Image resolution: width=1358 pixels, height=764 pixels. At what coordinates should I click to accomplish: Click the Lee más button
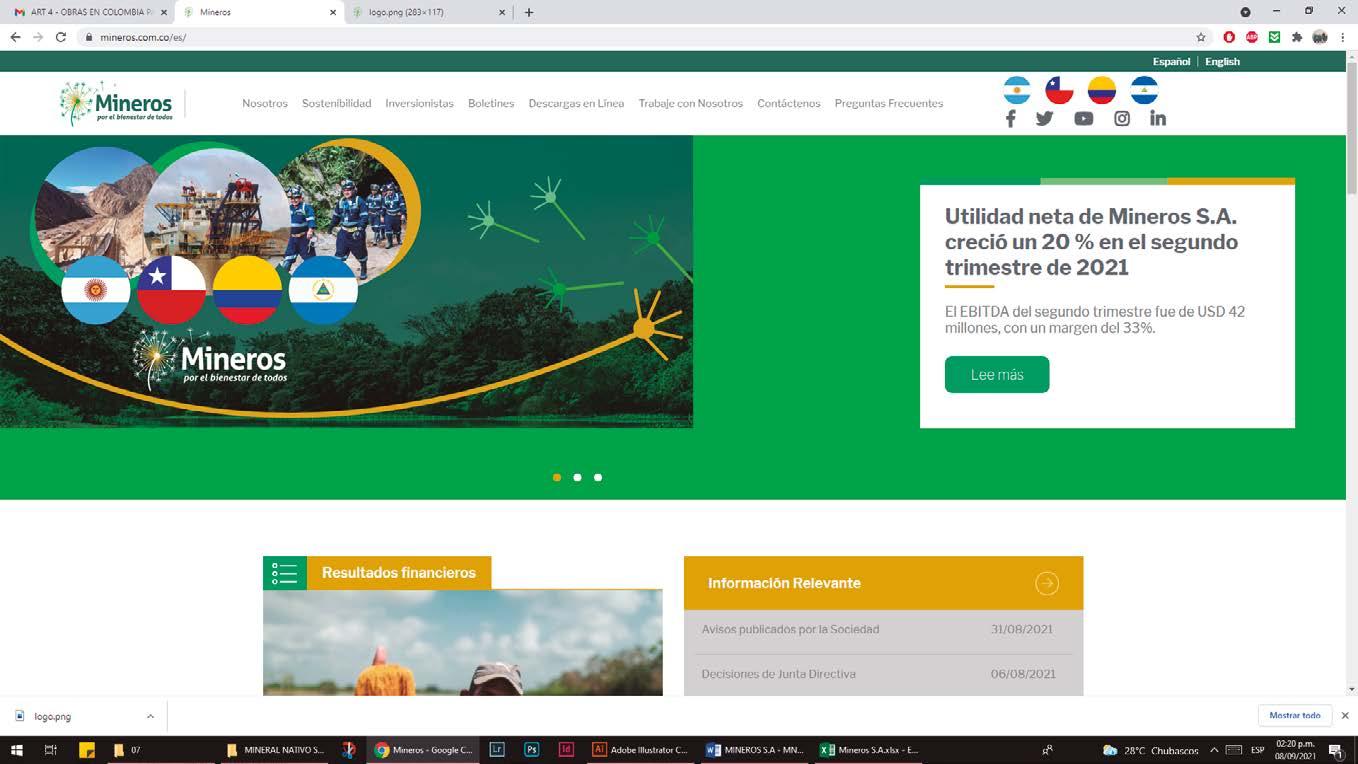tap(997, 375)
